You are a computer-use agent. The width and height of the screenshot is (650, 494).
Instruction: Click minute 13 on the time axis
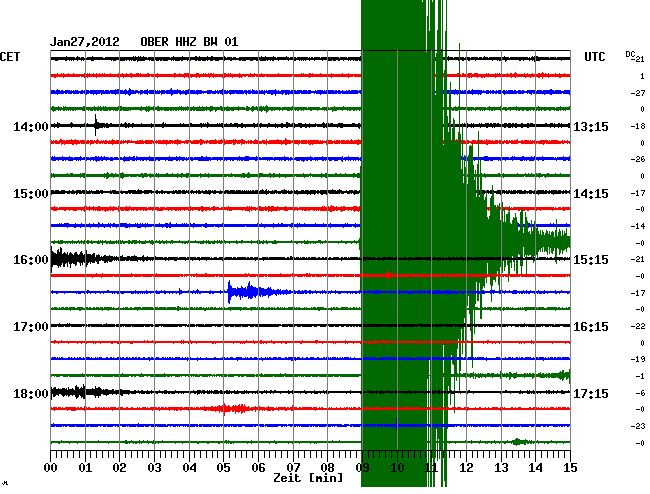coord(501,468)
